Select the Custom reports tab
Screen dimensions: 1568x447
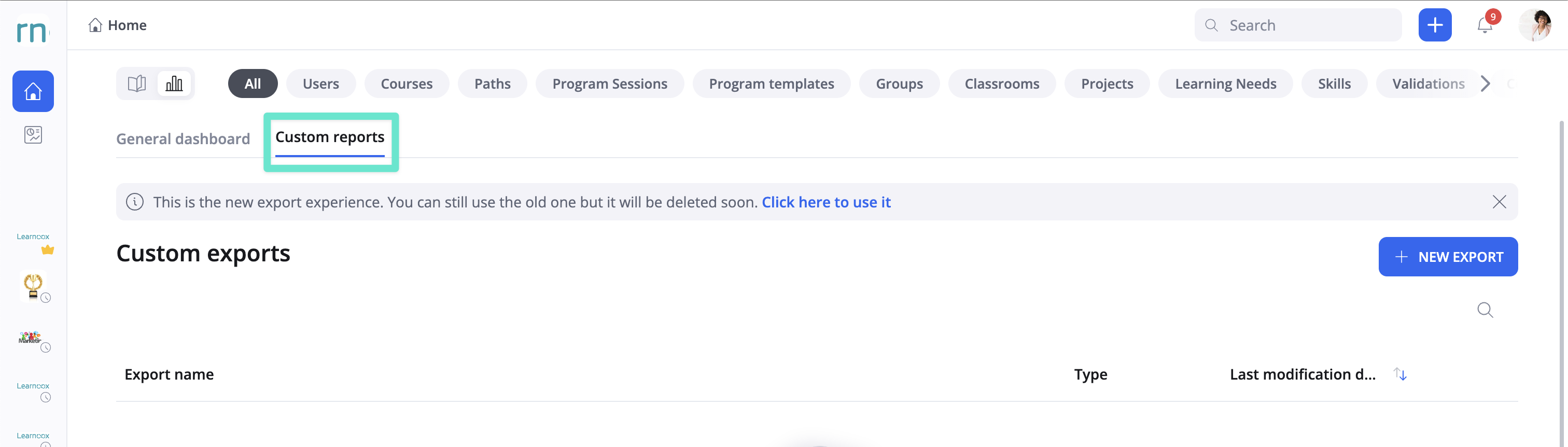tap(330, 137)
